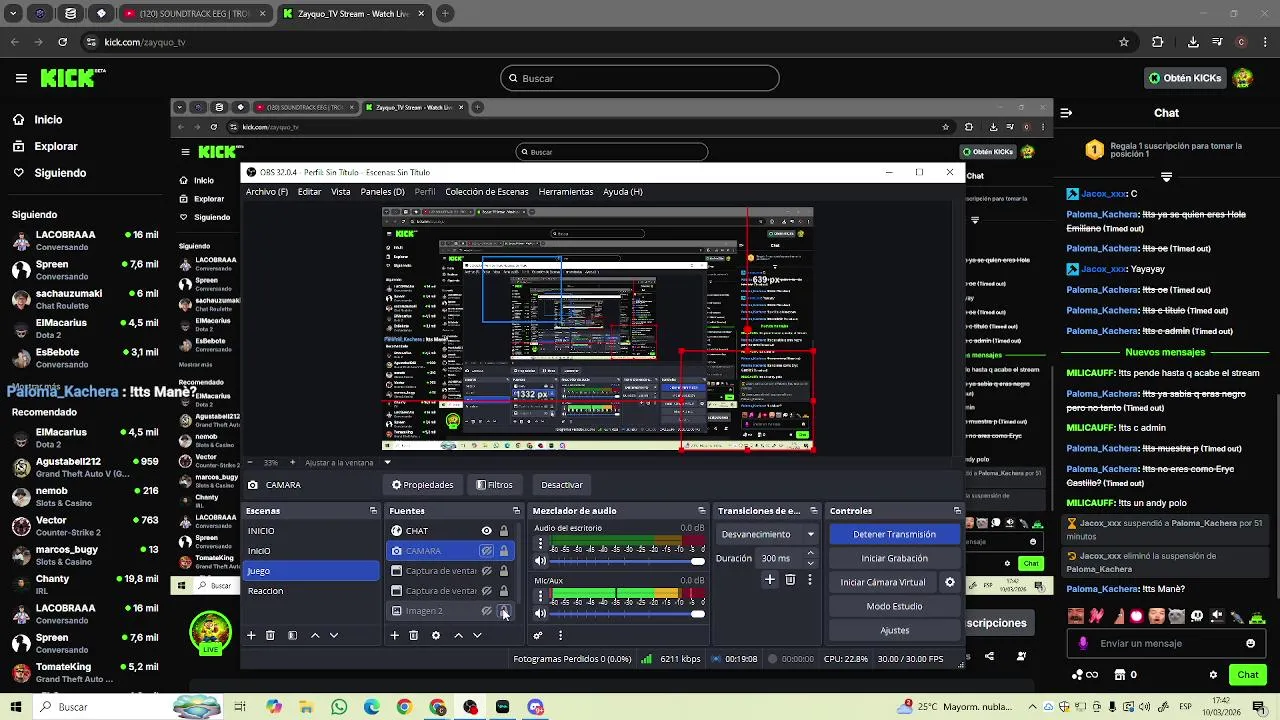This screenshot has width=1280, height=720.
Task: Open the Audio del escritorio options dots
Action: [541, 544]
